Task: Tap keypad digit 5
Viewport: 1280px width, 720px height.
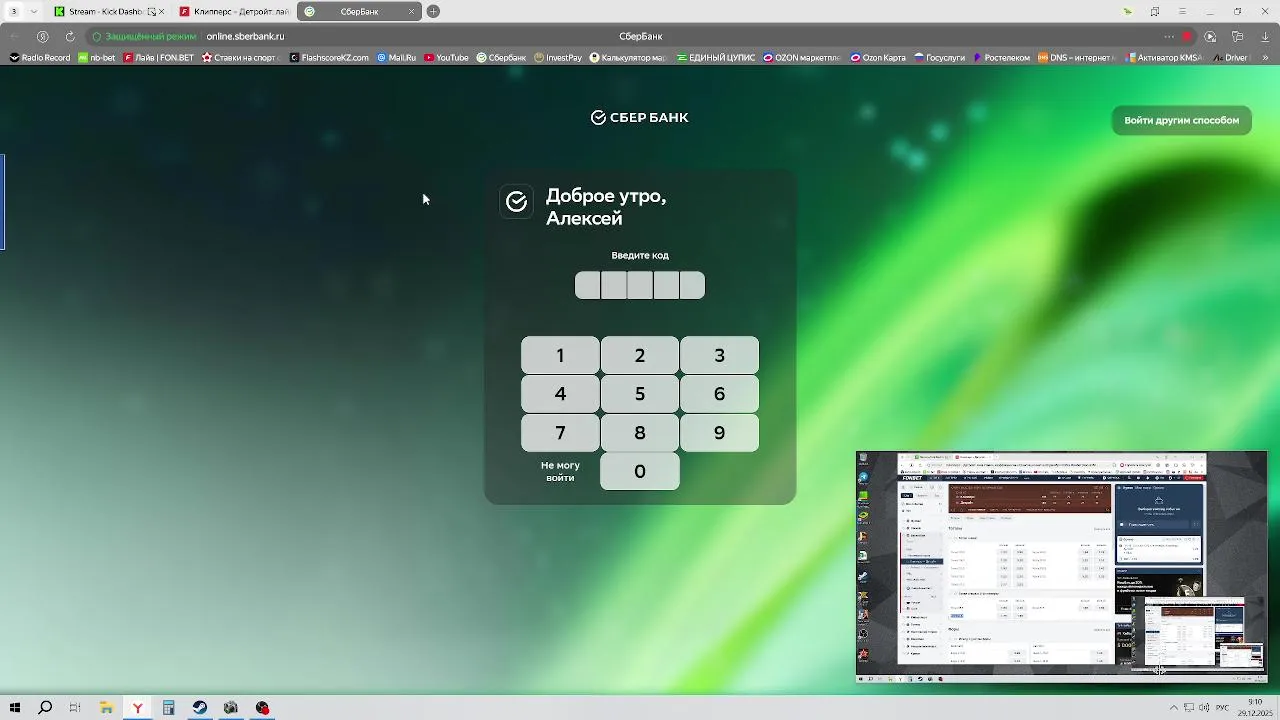Action: 640,394
